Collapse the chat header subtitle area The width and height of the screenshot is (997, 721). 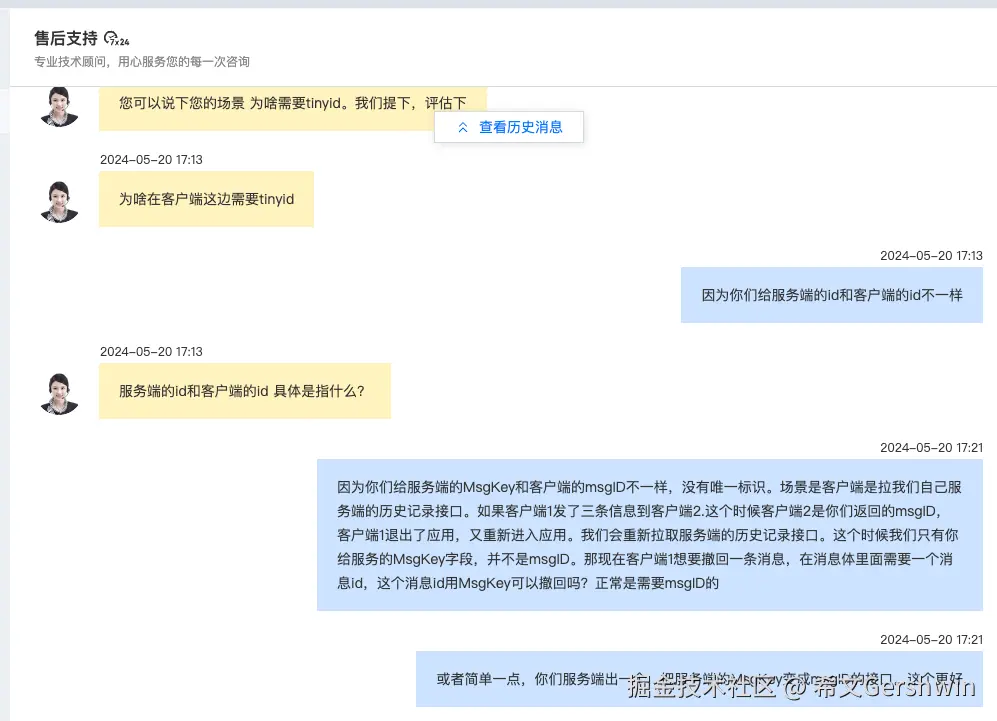(141, 61)
